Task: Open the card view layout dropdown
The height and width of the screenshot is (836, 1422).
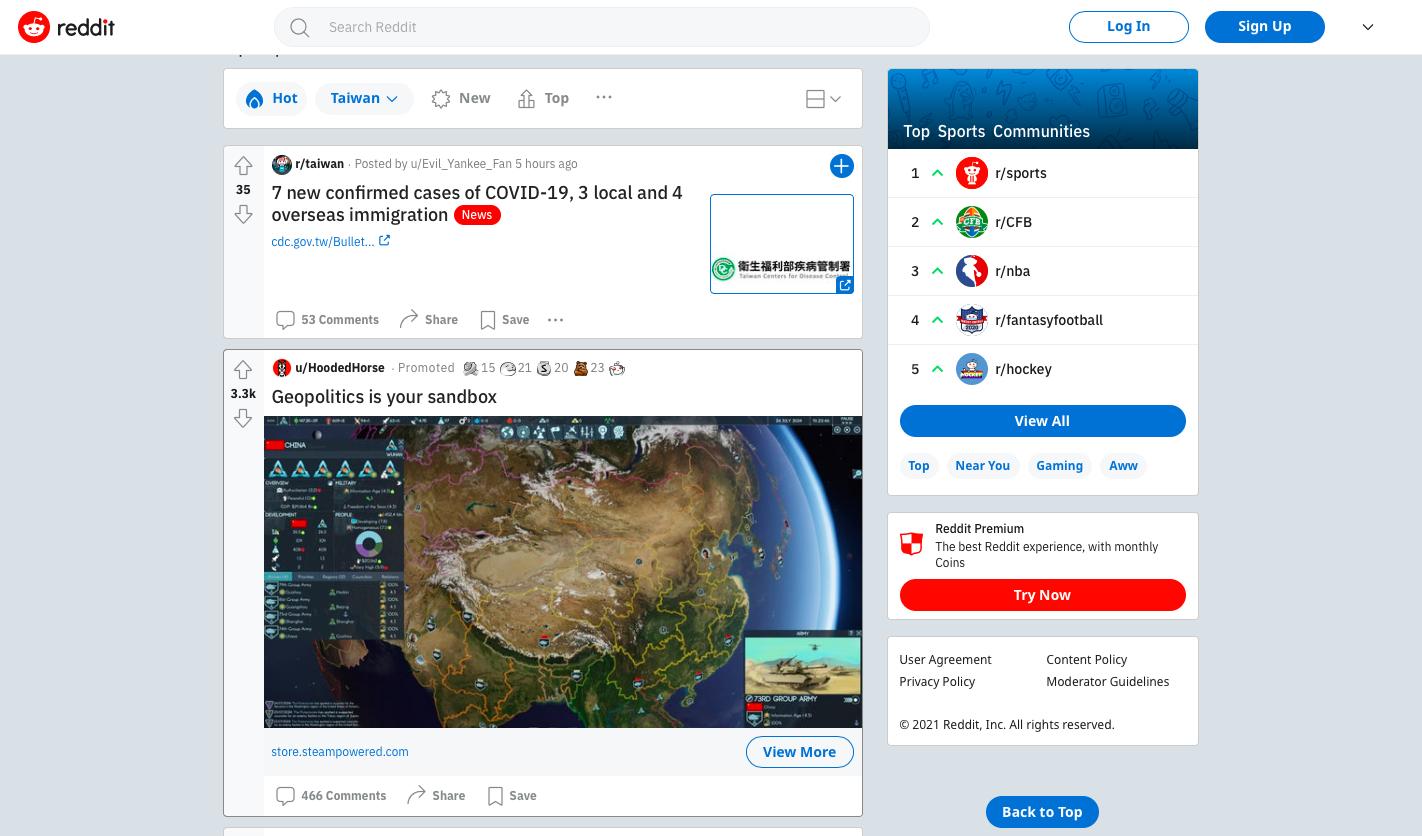Action: pyautogui.click(x=823, y=99)
